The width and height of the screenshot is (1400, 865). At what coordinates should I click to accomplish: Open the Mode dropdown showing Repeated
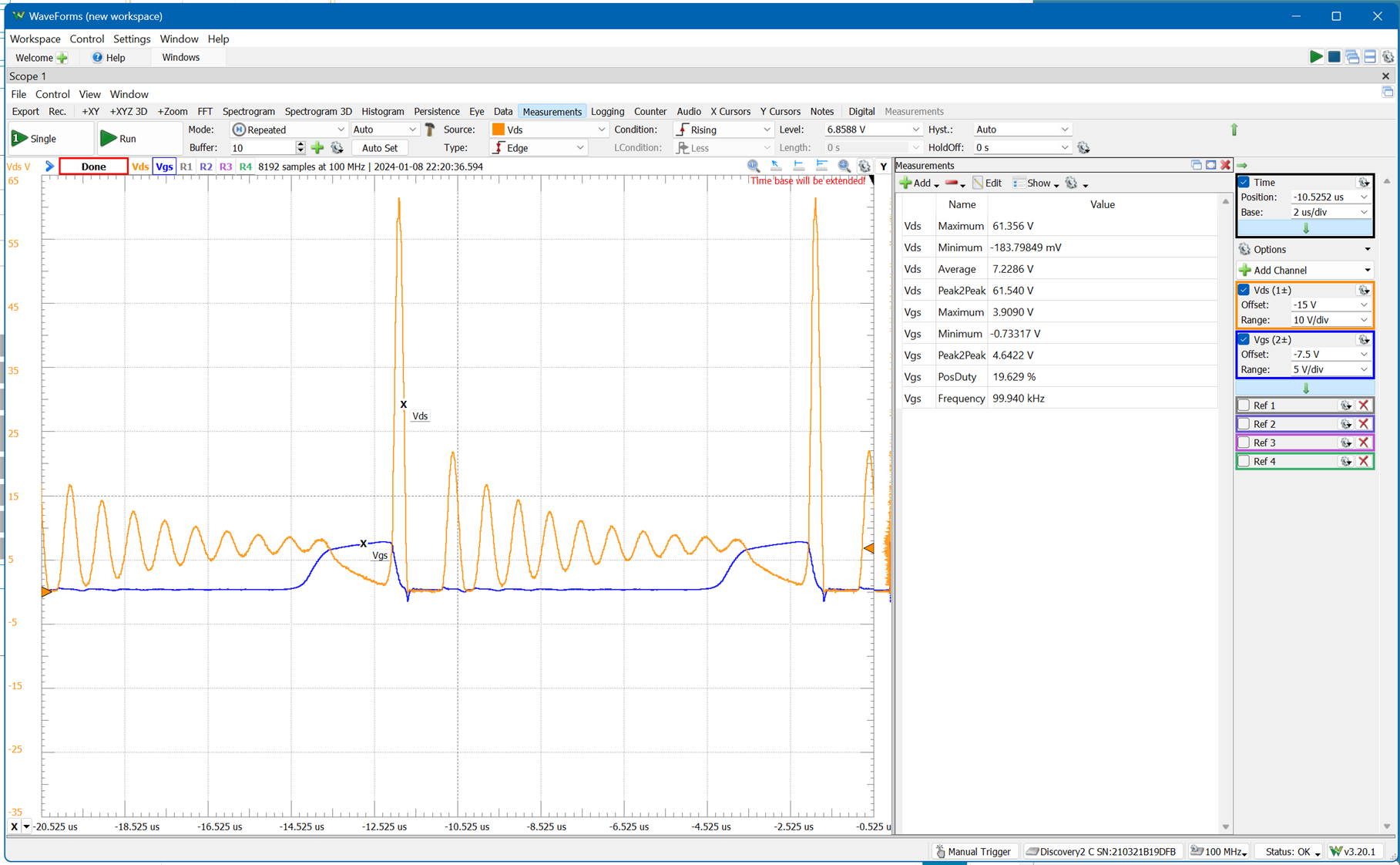(x=289, y=130)
